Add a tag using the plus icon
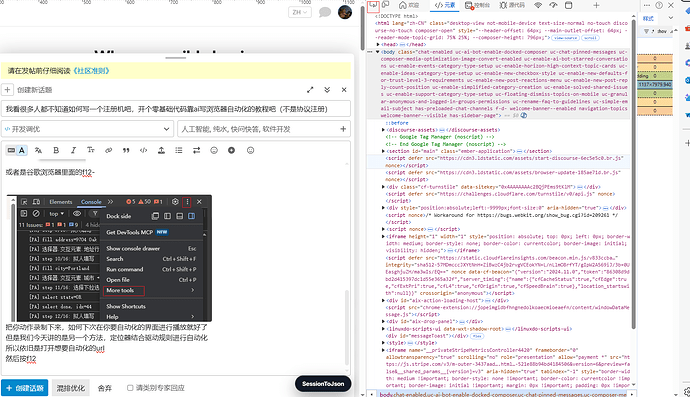This screenshot has width=690, height=397. coord(343,129)
